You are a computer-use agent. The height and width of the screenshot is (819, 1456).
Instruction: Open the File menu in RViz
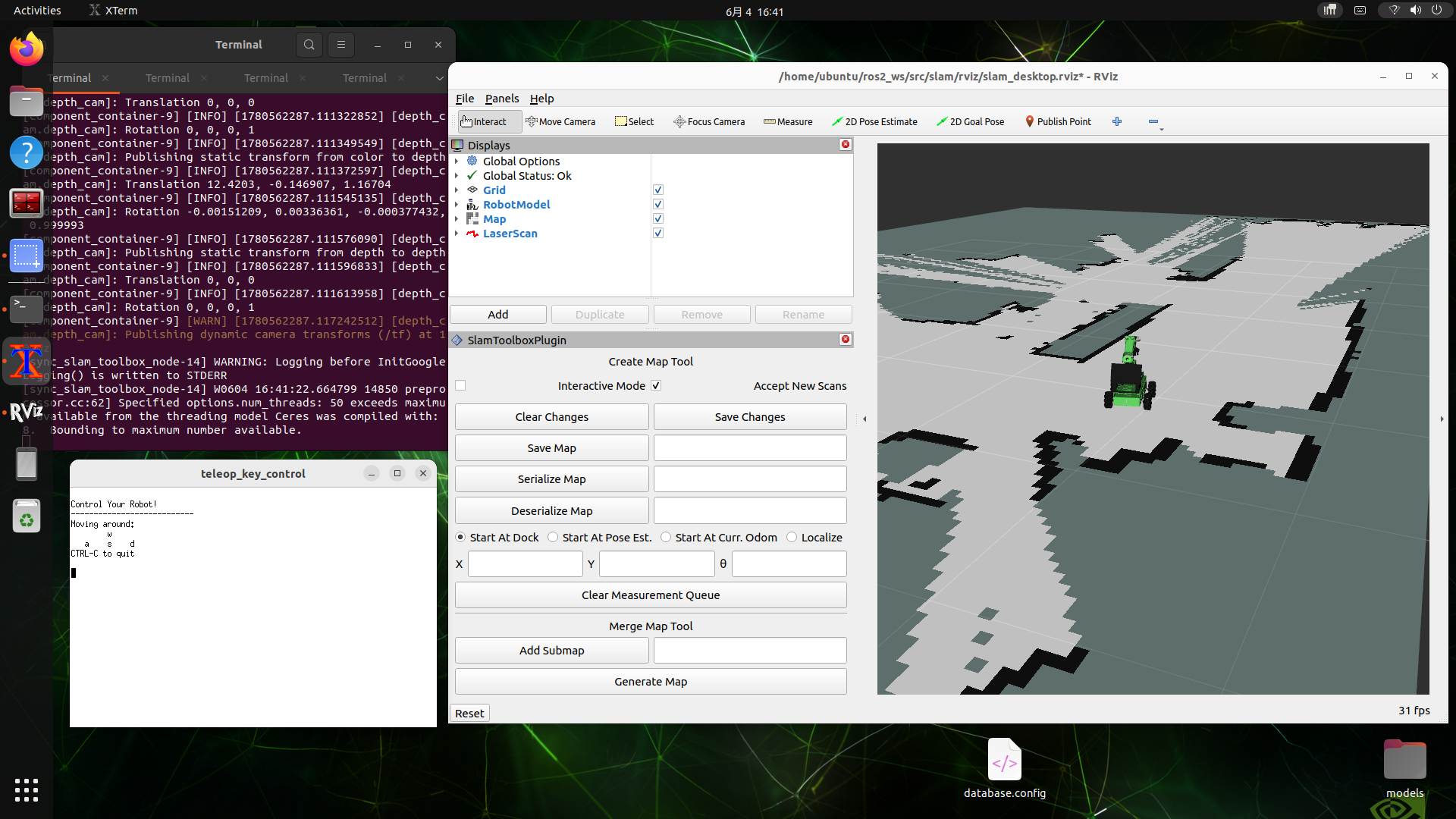point(465,99)
